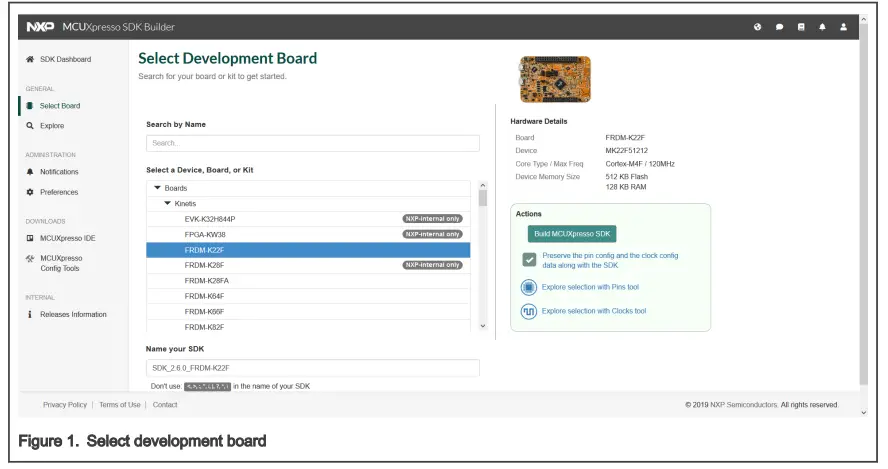
Task: Select FRDM-K66F board
Action: [x=308, y=312]
